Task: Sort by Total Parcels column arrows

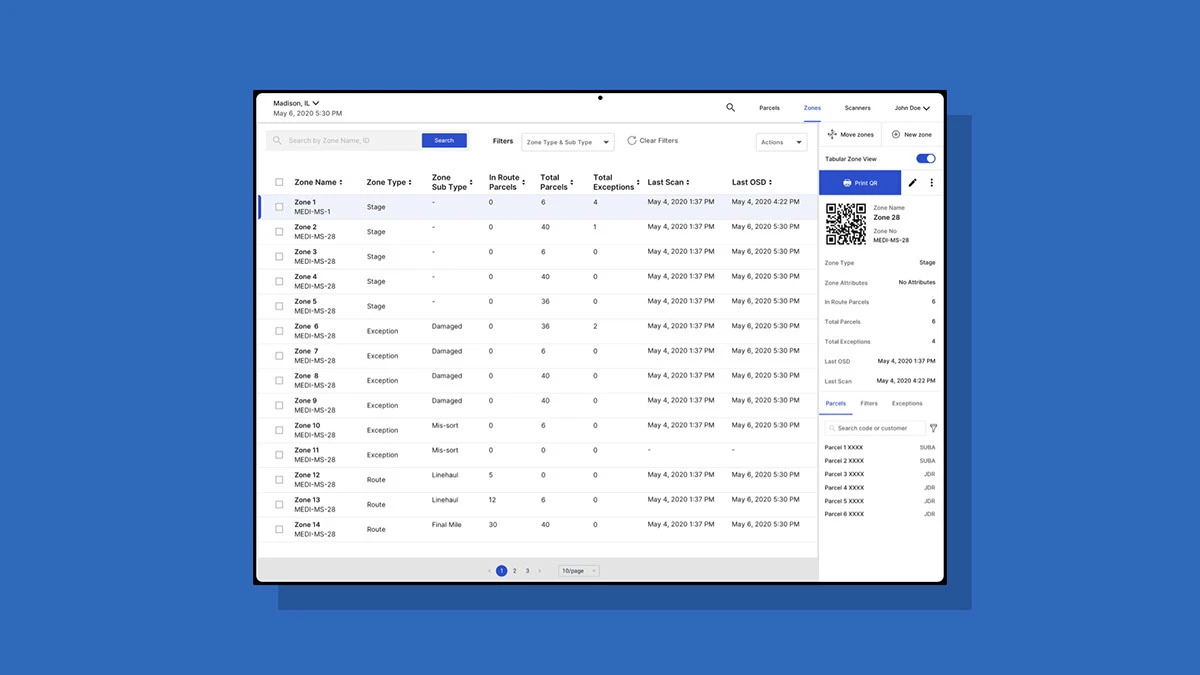Action: click(x=572, y=183)
